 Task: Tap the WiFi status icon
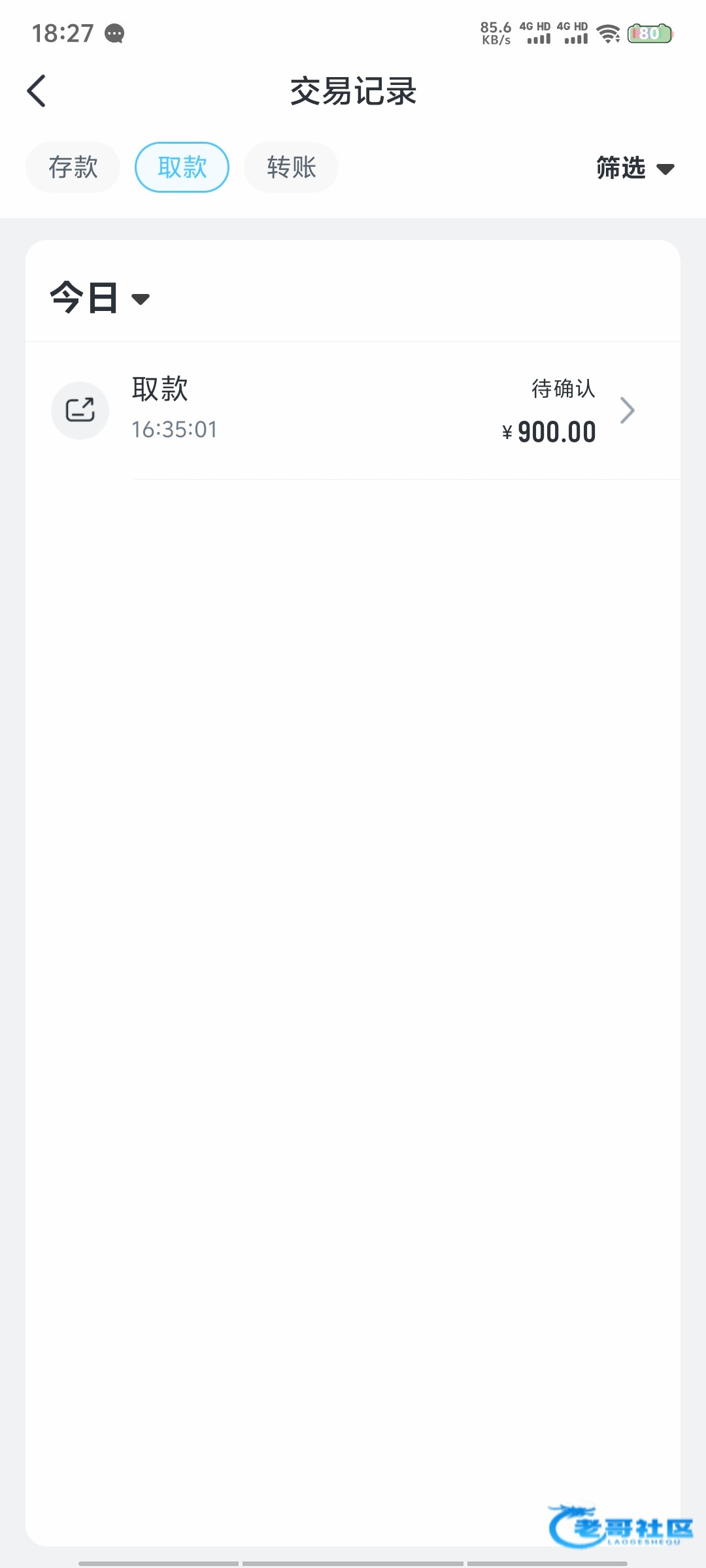click(x=609, y=33)
